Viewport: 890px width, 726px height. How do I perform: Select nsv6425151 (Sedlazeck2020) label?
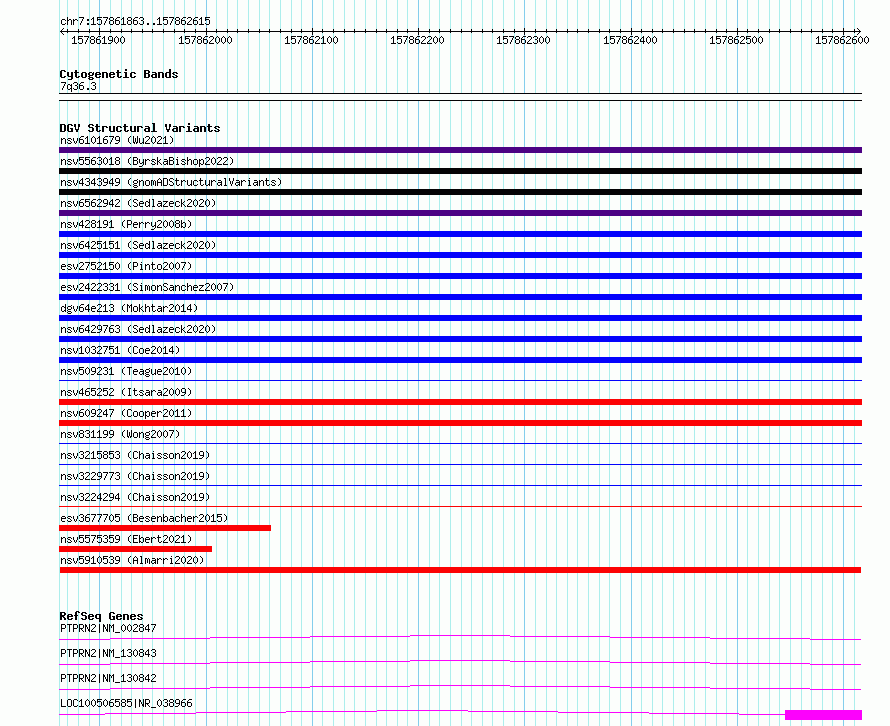138,245
